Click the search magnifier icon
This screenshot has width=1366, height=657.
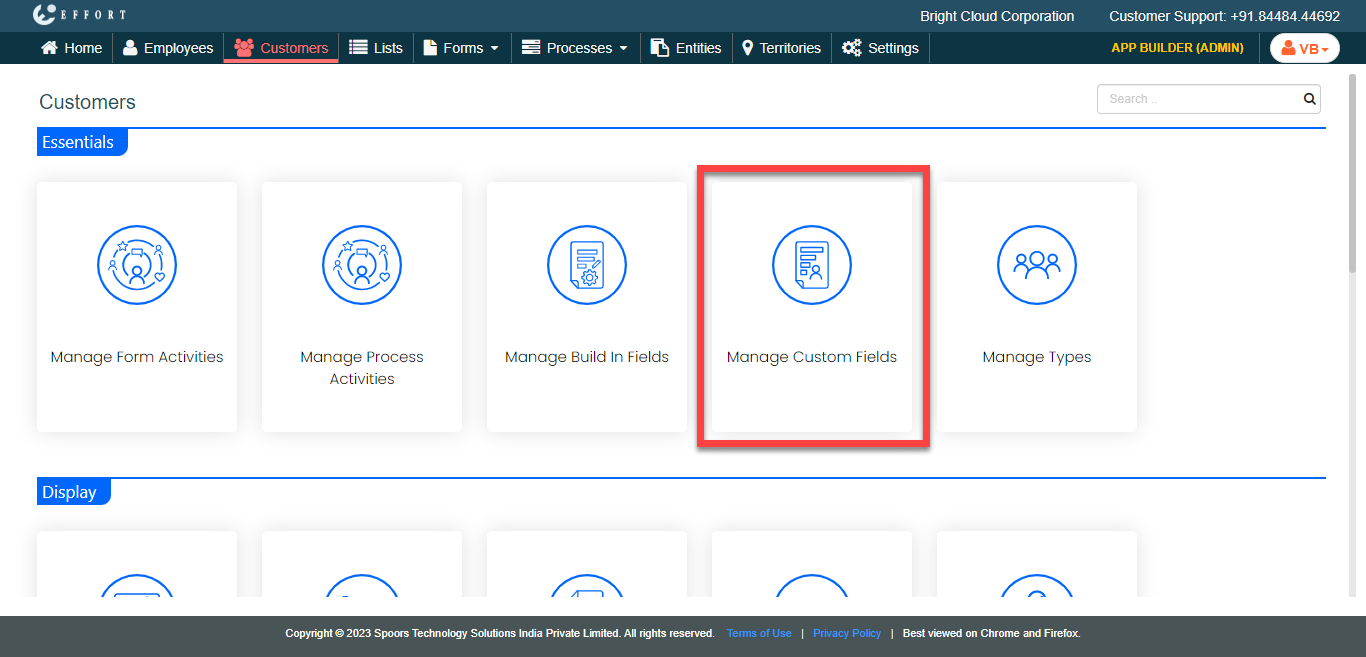click(1309, 99)
